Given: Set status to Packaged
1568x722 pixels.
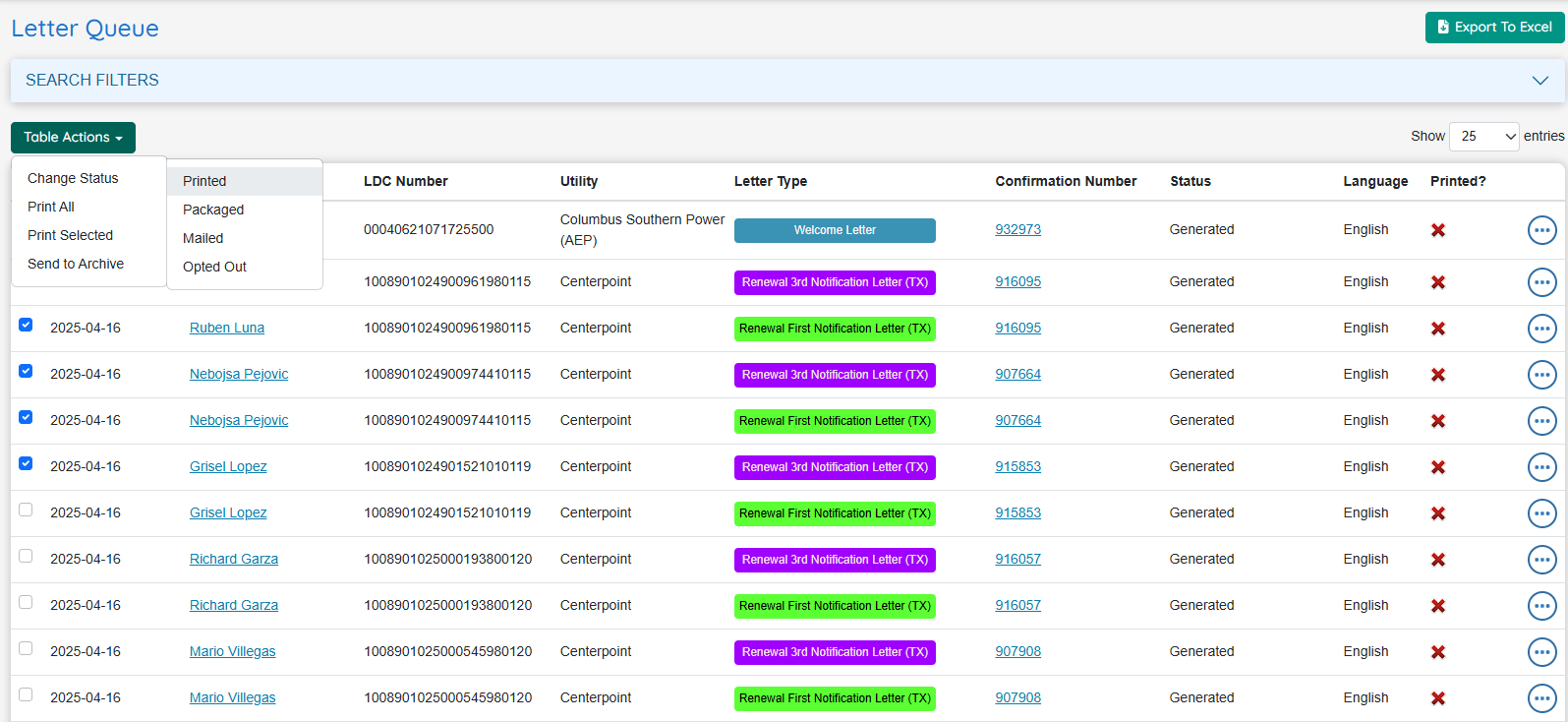Looking at the screenshot, I should point(245,210).
